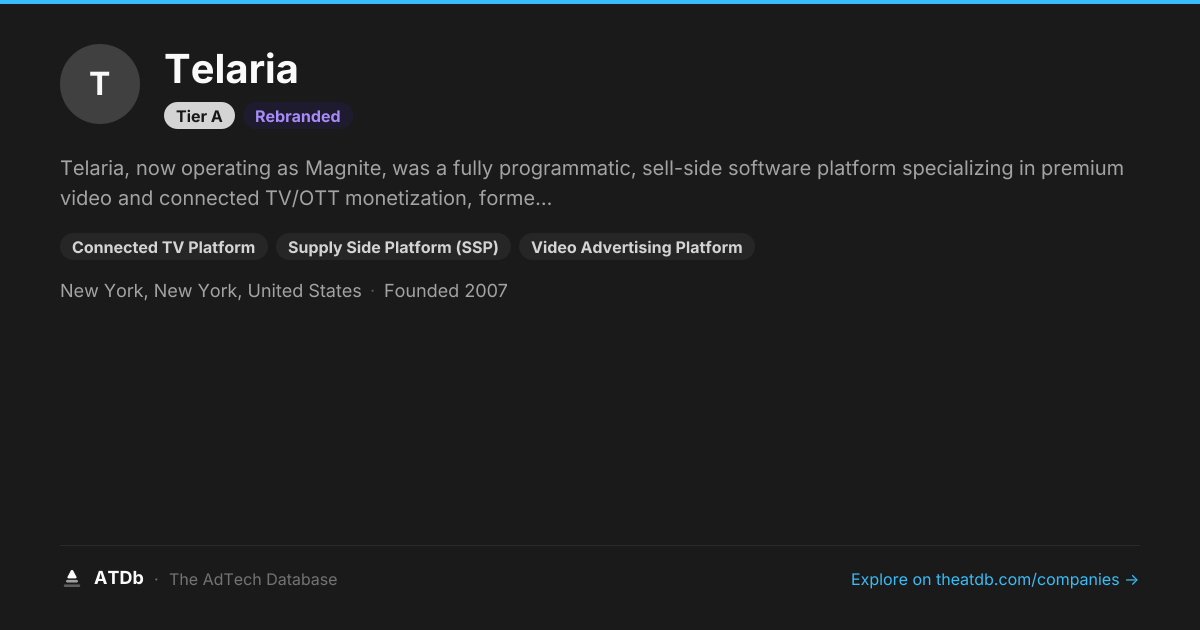The height and width of the screenshot is (630, 1200).
Task: Select the Rebranded badge
Action: tap(298, 116)
